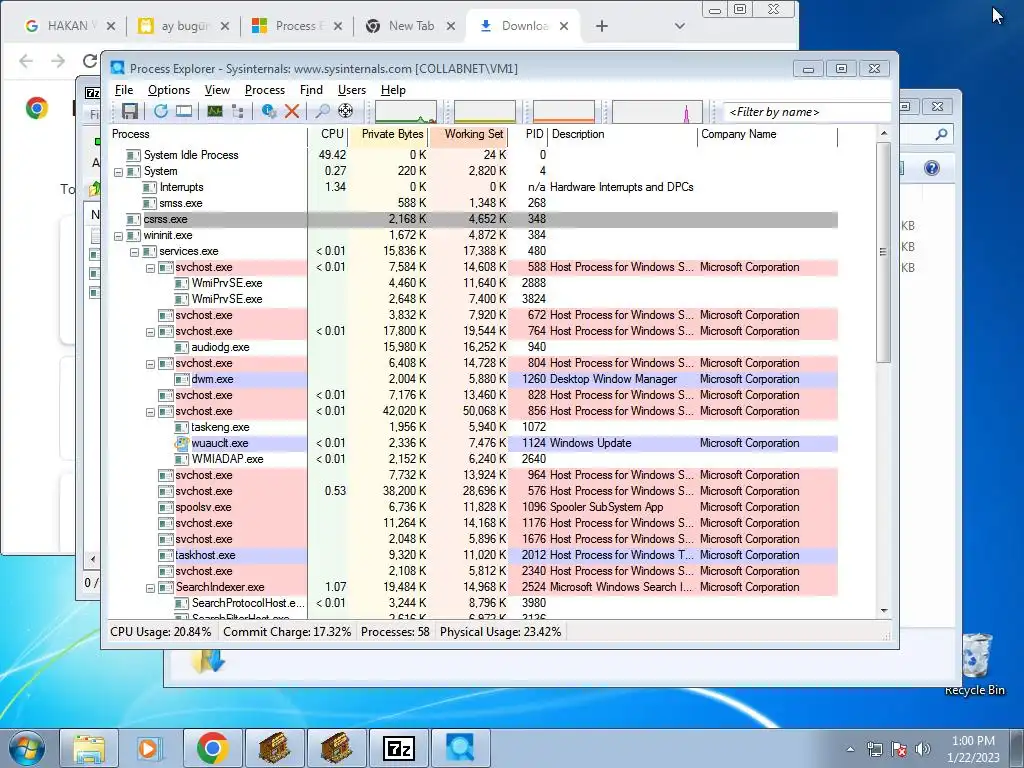Collapse the services.exe tree node
This screenshot has height=768, width=1024.
click(x=134, y=251)
